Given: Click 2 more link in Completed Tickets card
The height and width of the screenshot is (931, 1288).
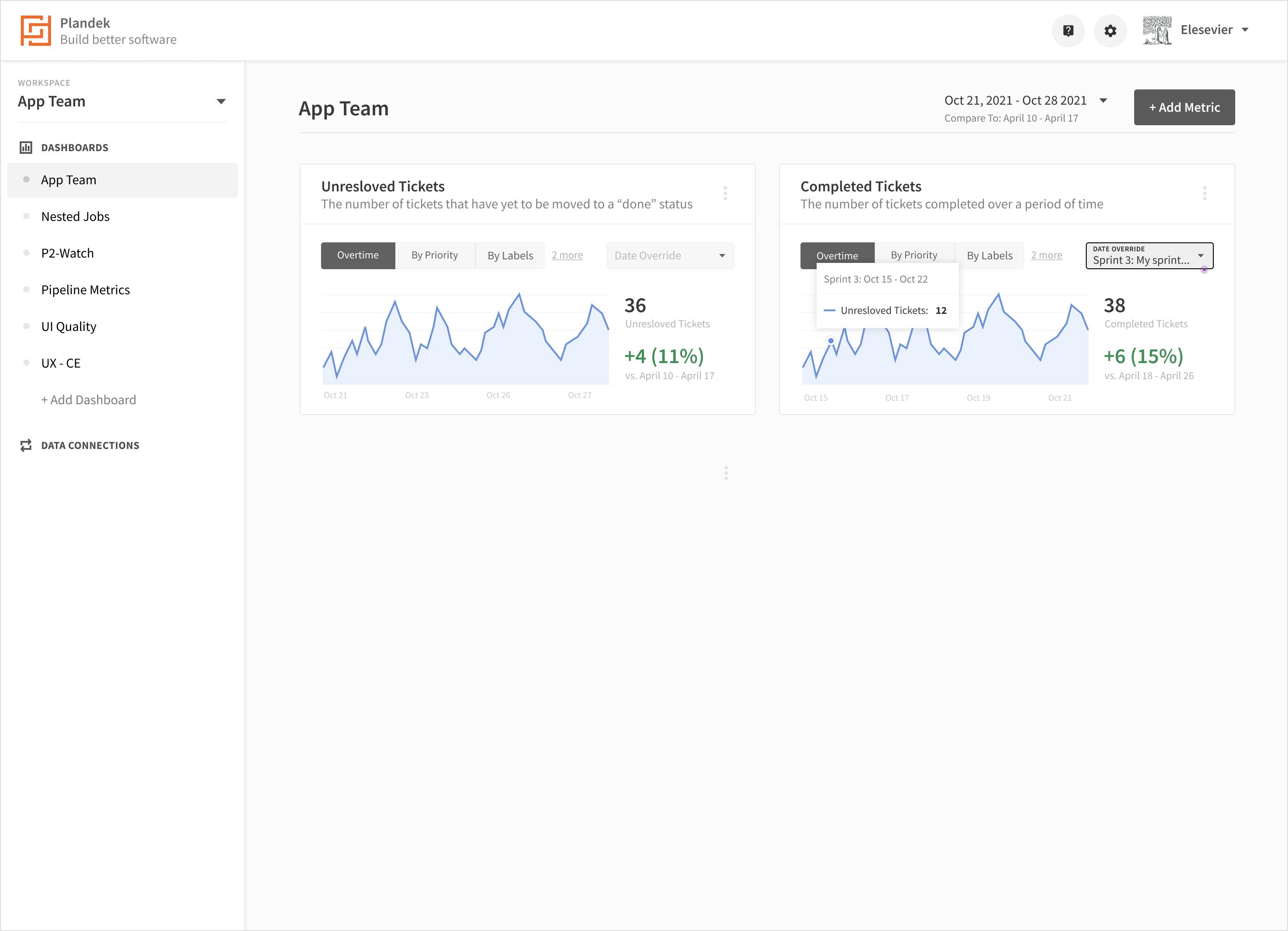Looking at the screenshot, I should pos(1046,255).
